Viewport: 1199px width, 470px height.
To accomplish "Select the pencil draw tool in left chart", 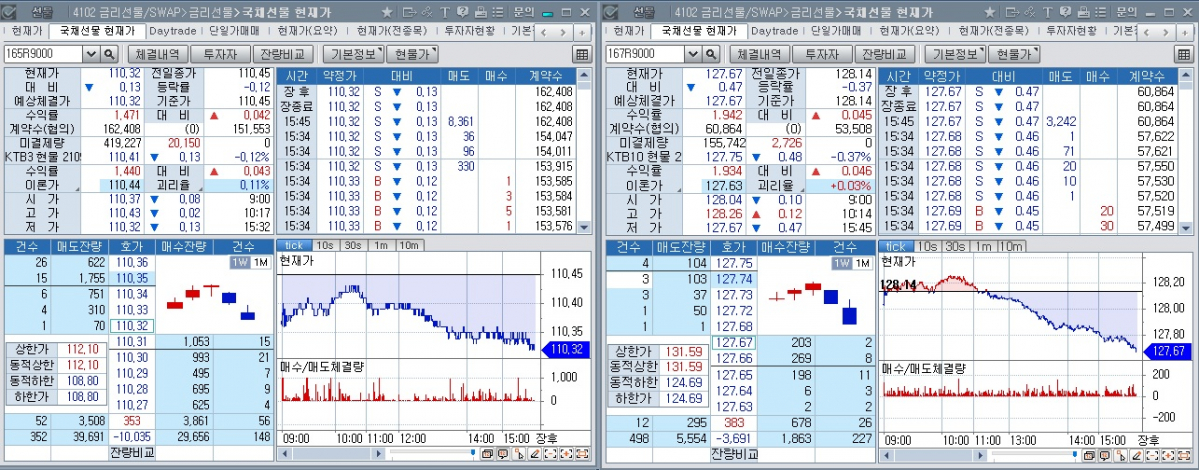I will [535, 454].
